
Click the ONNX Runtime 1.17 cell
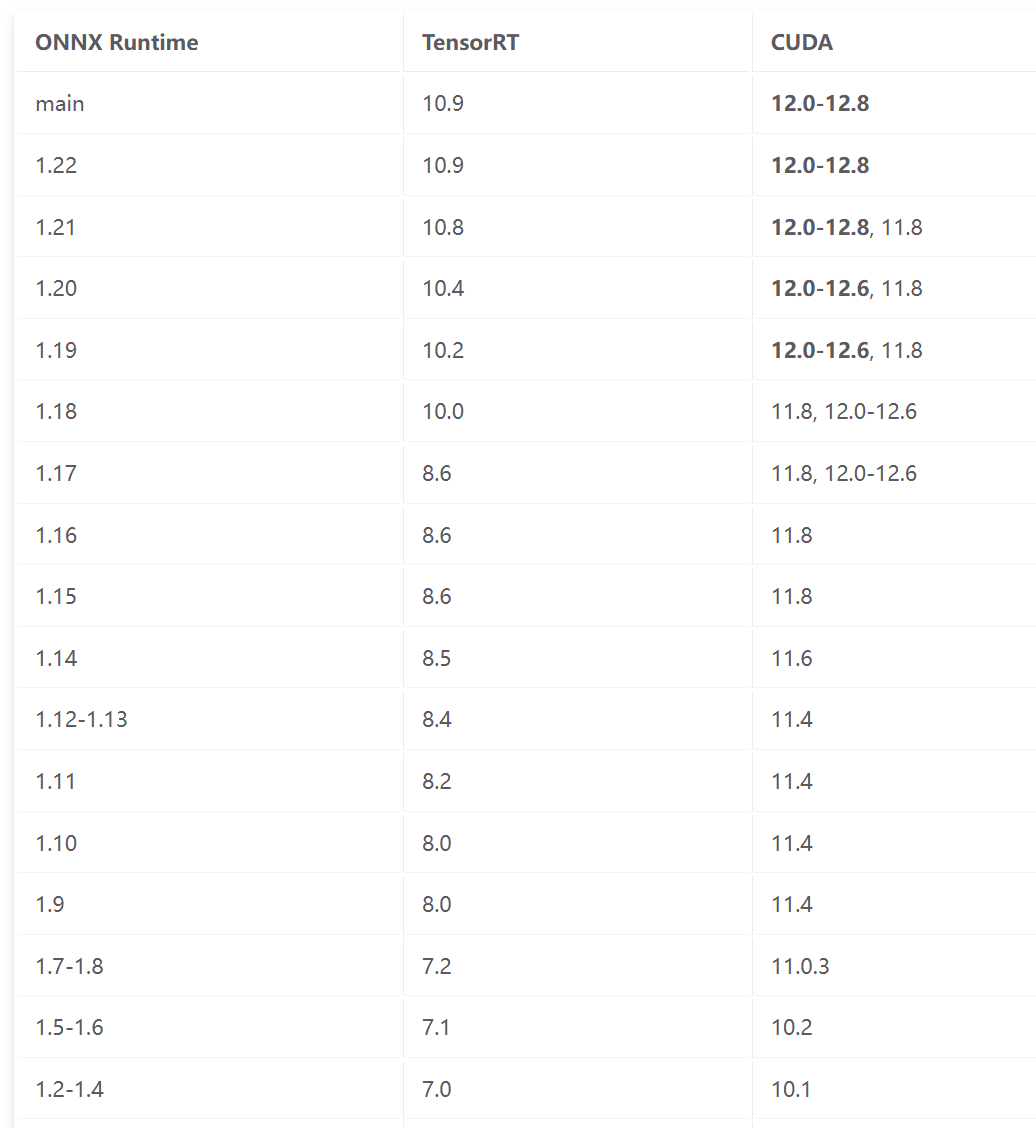(x=56, y=473)
